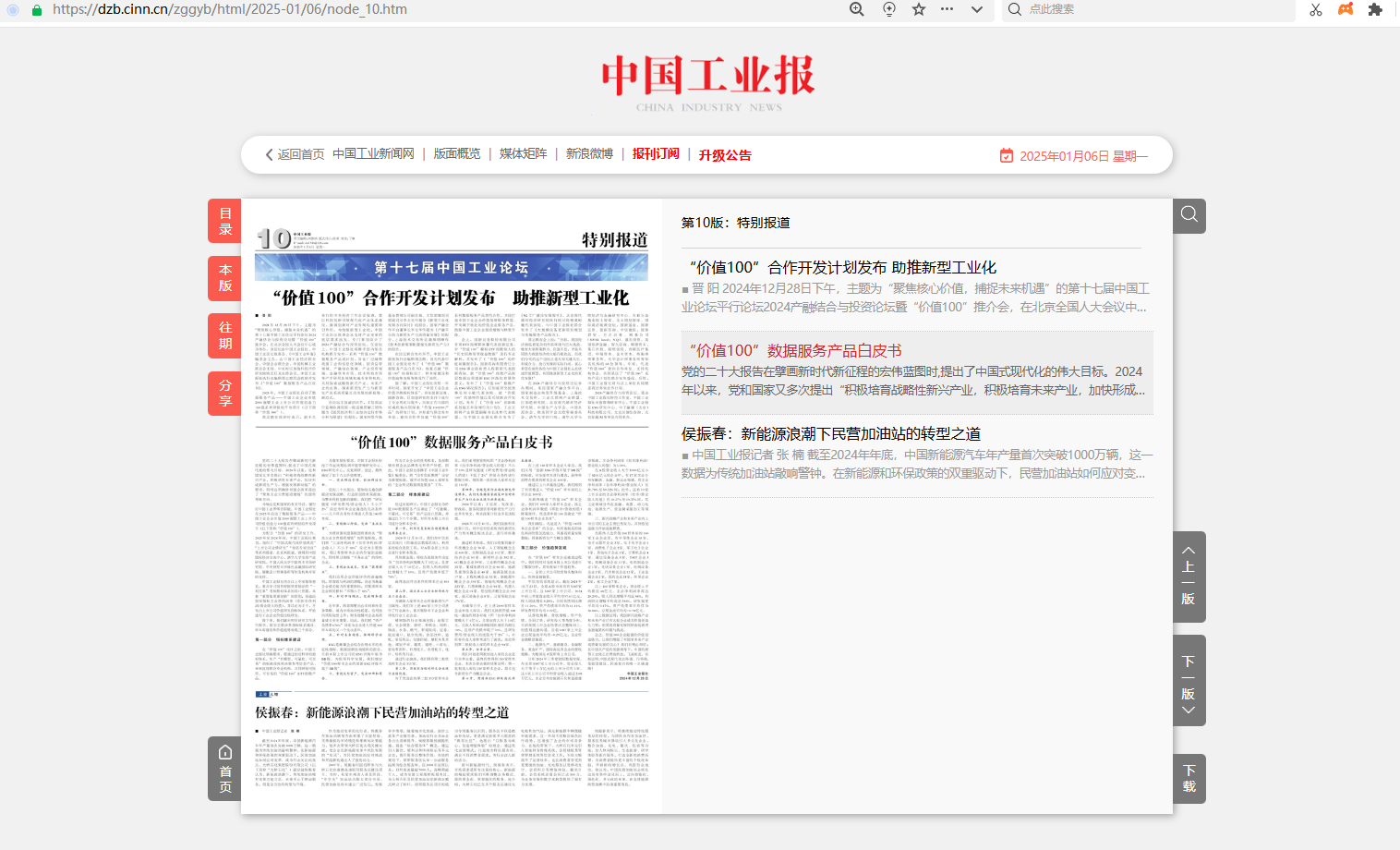The image size is (1400, 850).
Task: Click the magnifier search icon beside the article list
Action: 1189,215
